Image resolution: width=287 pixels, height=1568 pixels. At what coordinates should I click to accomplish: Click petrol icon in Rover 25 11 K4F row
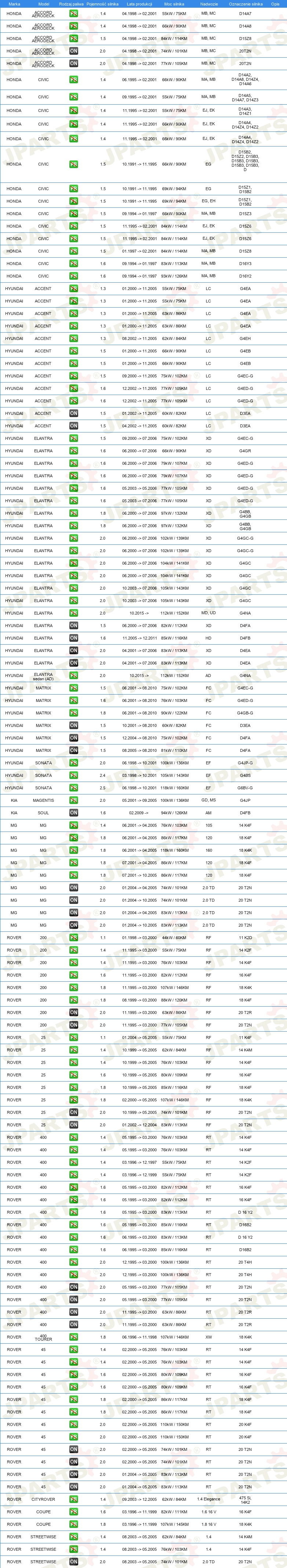pos(73,1037)
